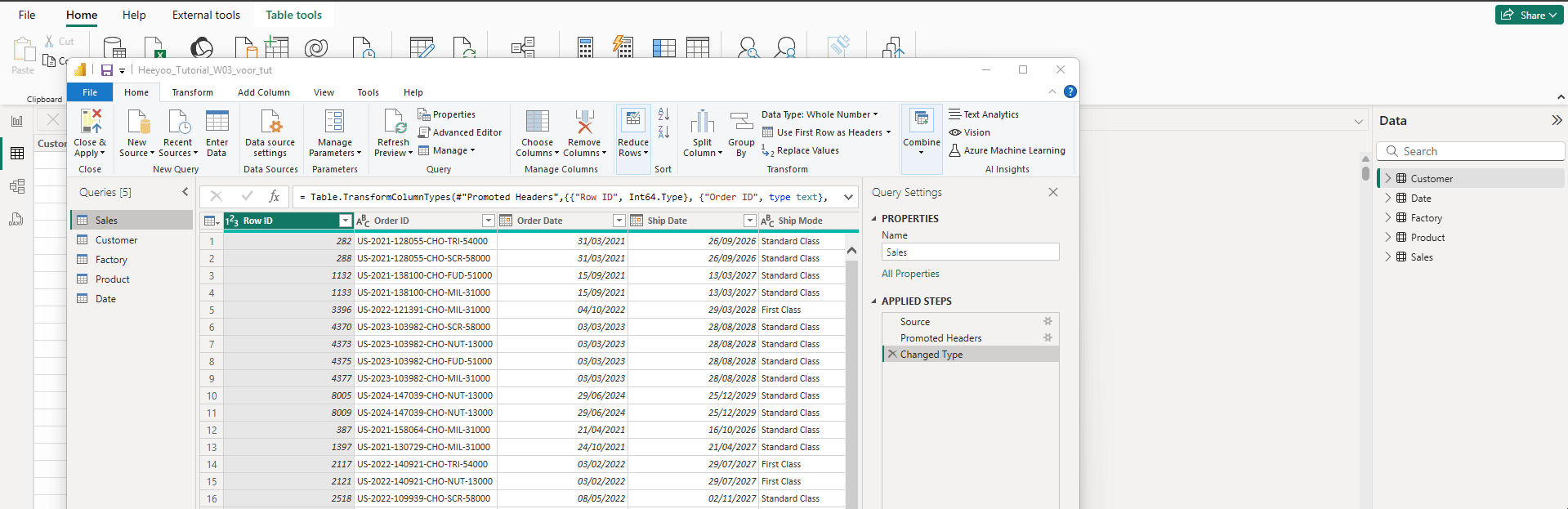Image resolution: width=1568 pixels, height=509 pixels.
Task: Switch to Table view in Power BI
Action: click(x=16, y=154)
